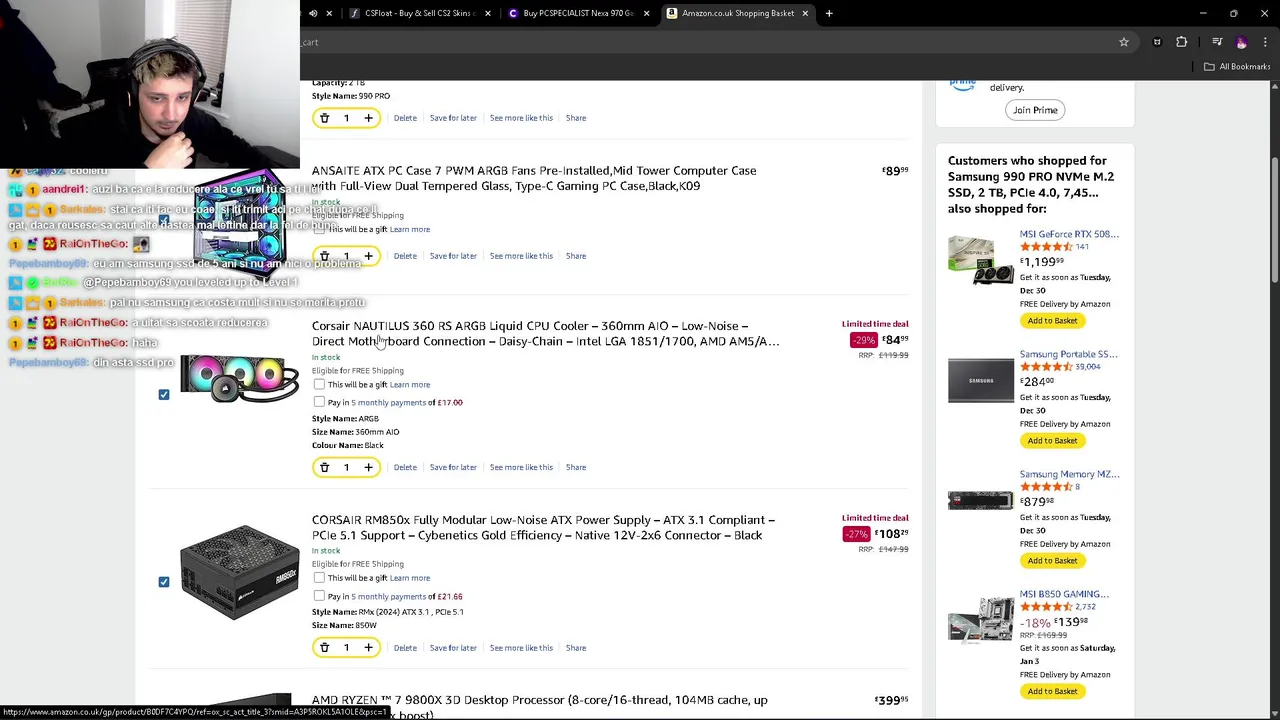
Task: Deselect the CORSAIR RM850x item checkbox
Action: [x=164, y=581]
